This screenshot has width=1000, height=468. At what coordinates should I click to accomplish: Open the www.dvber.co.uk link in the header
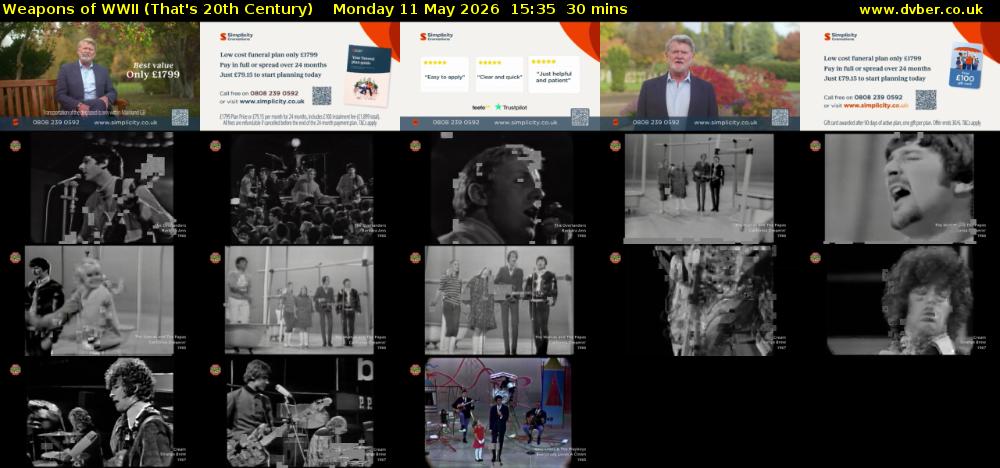click(921, 9)
